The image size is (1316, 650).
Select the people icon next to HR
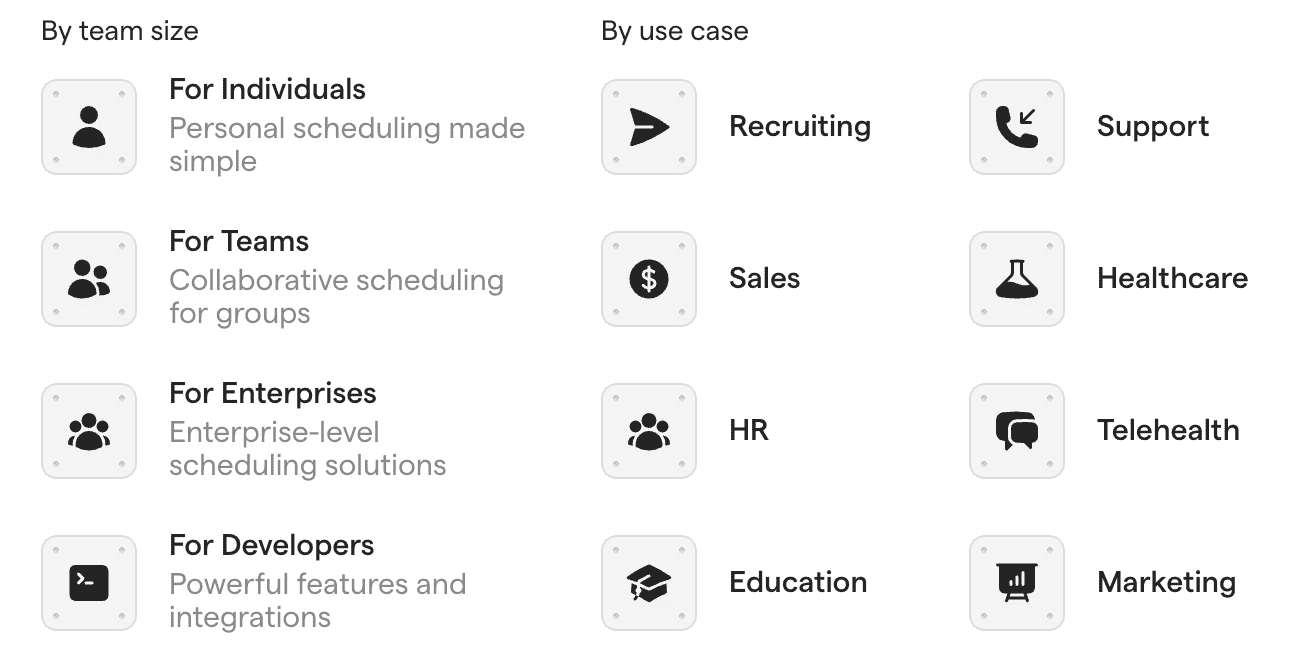tap(648, 431)
